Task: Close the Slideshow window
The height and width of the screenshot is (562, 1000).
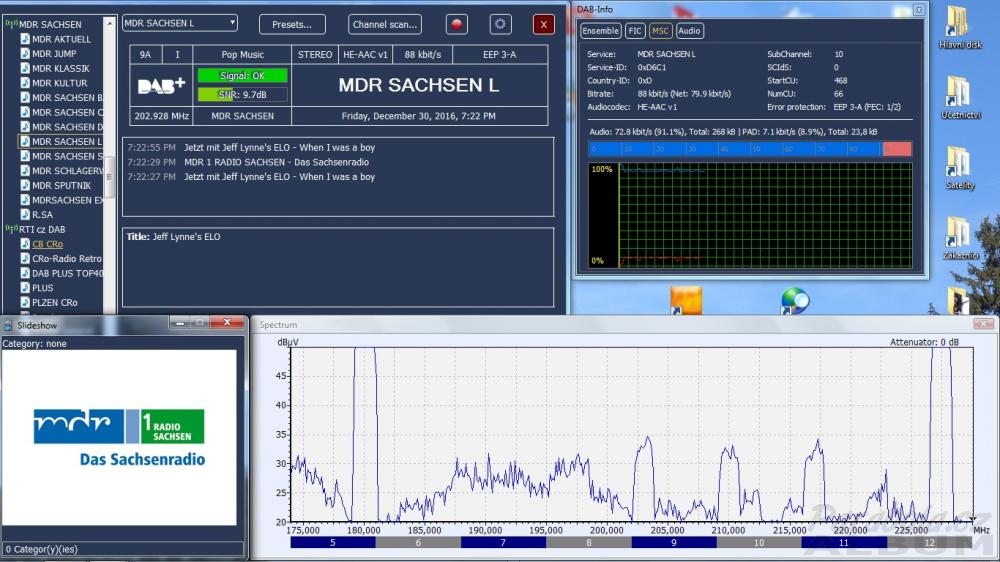Action: click(226, 323)
